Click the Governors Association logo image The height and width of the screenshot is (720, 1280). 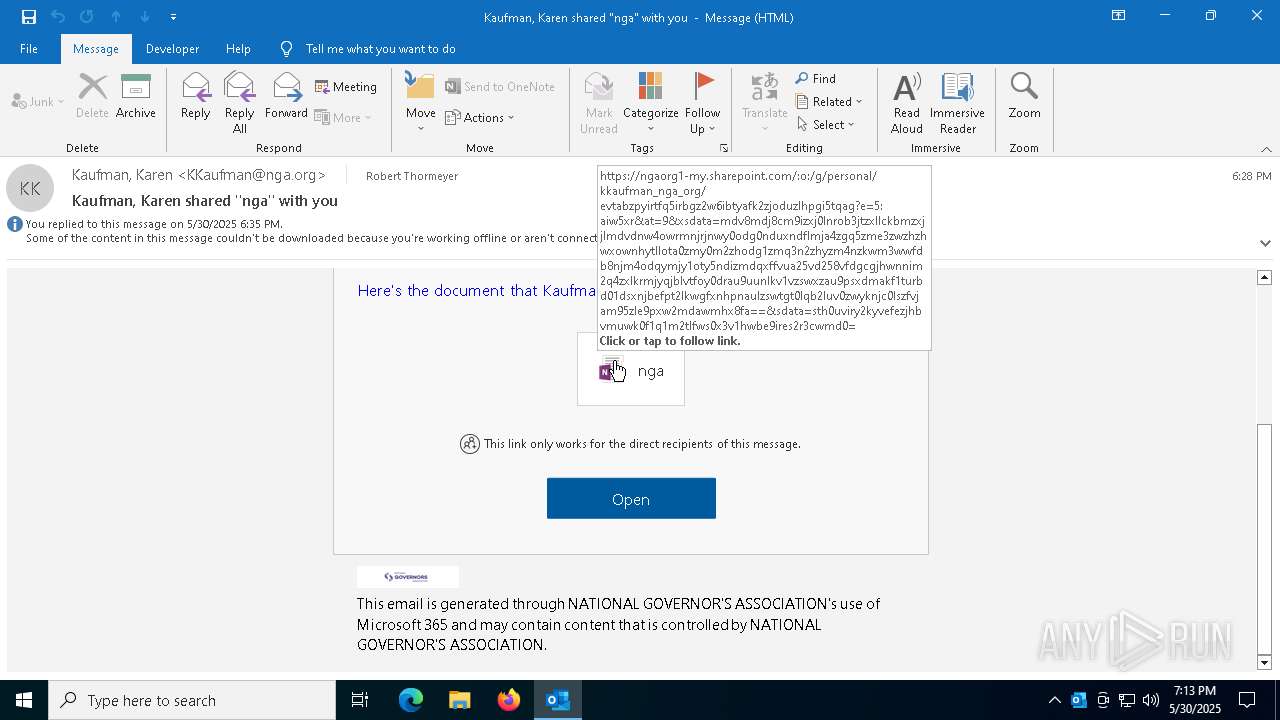[408, 577]
